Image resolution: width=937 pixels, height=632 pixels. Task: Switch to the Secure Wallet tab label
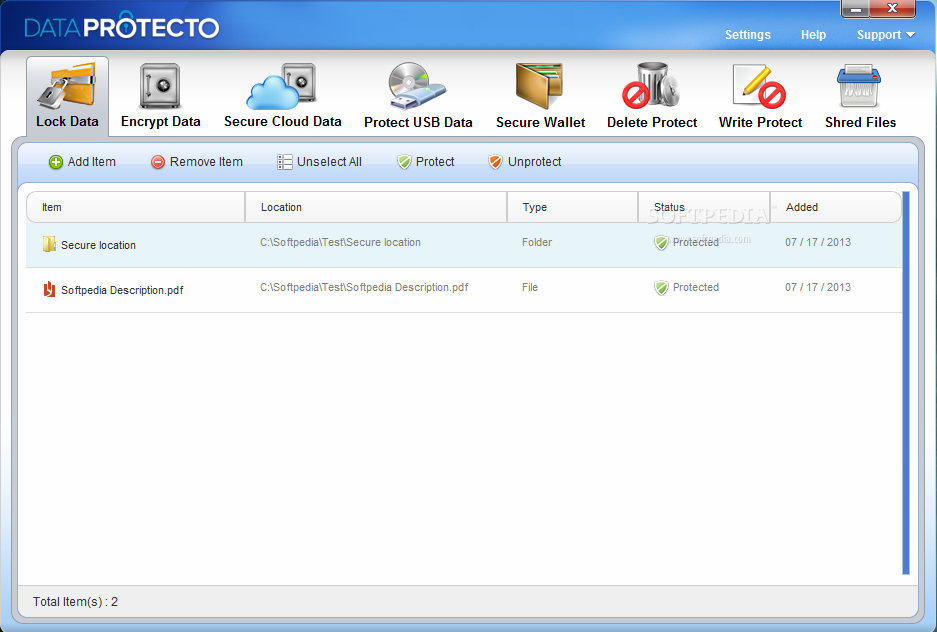click(540, 122)
